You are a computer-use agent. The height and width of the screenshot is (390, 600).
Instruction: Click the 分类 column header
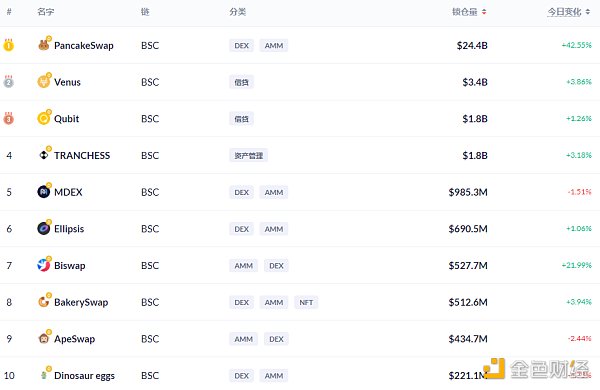[238, 12]
